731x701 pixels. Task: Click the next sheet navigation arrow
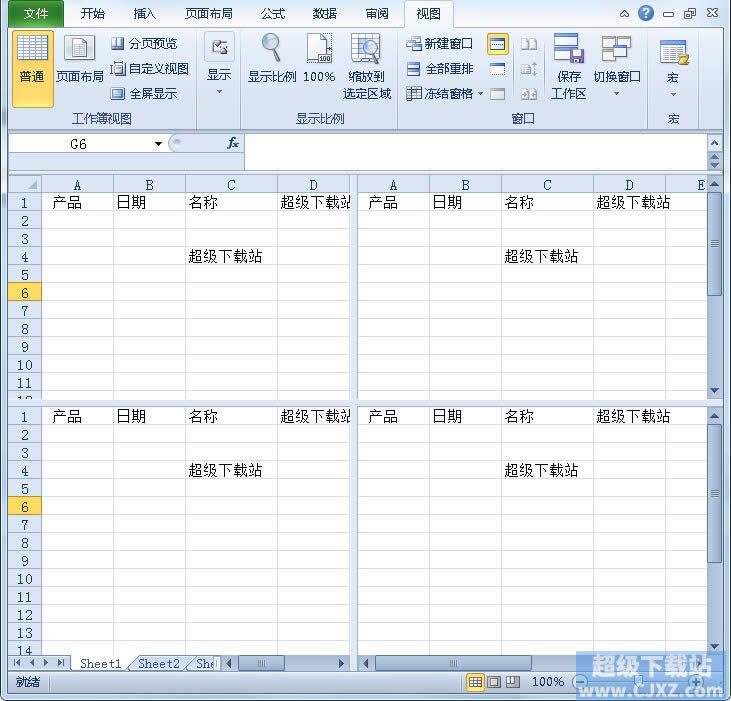coord(46,663)
